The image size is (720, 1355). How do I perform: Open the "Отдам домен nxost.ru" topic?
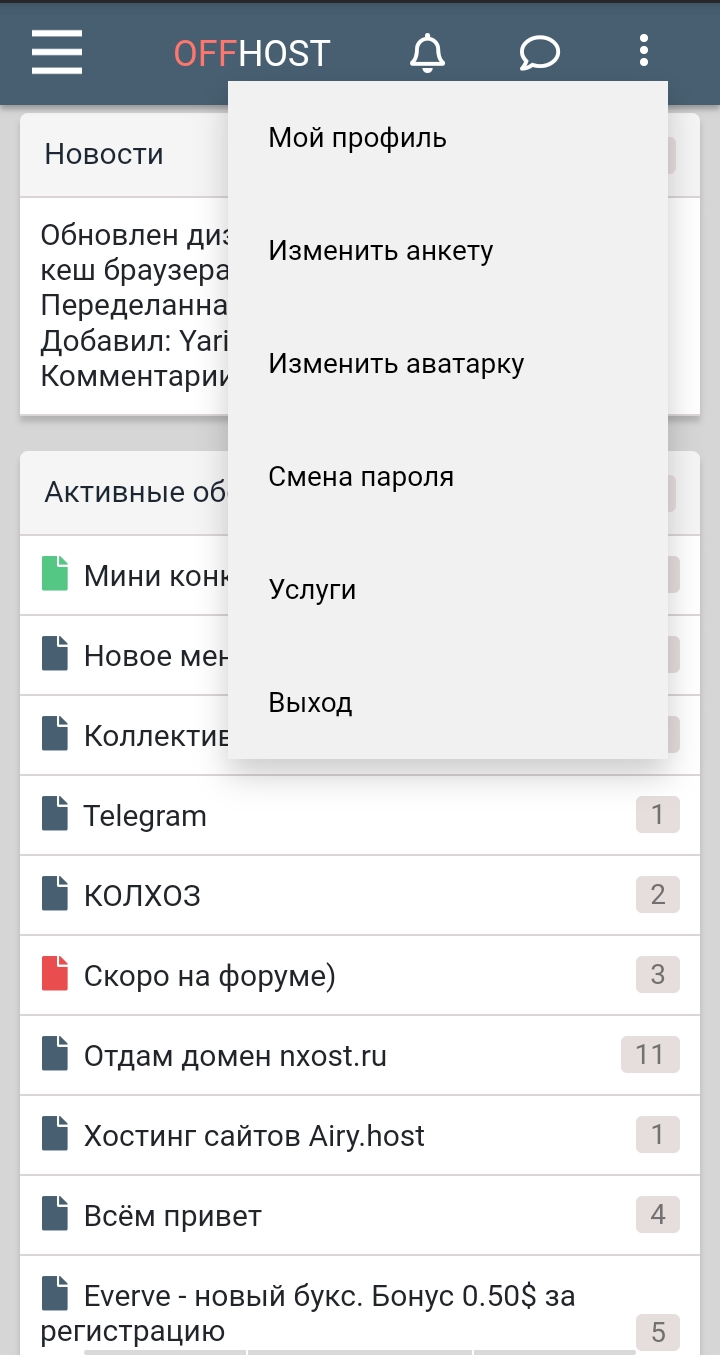(235, 1056)
